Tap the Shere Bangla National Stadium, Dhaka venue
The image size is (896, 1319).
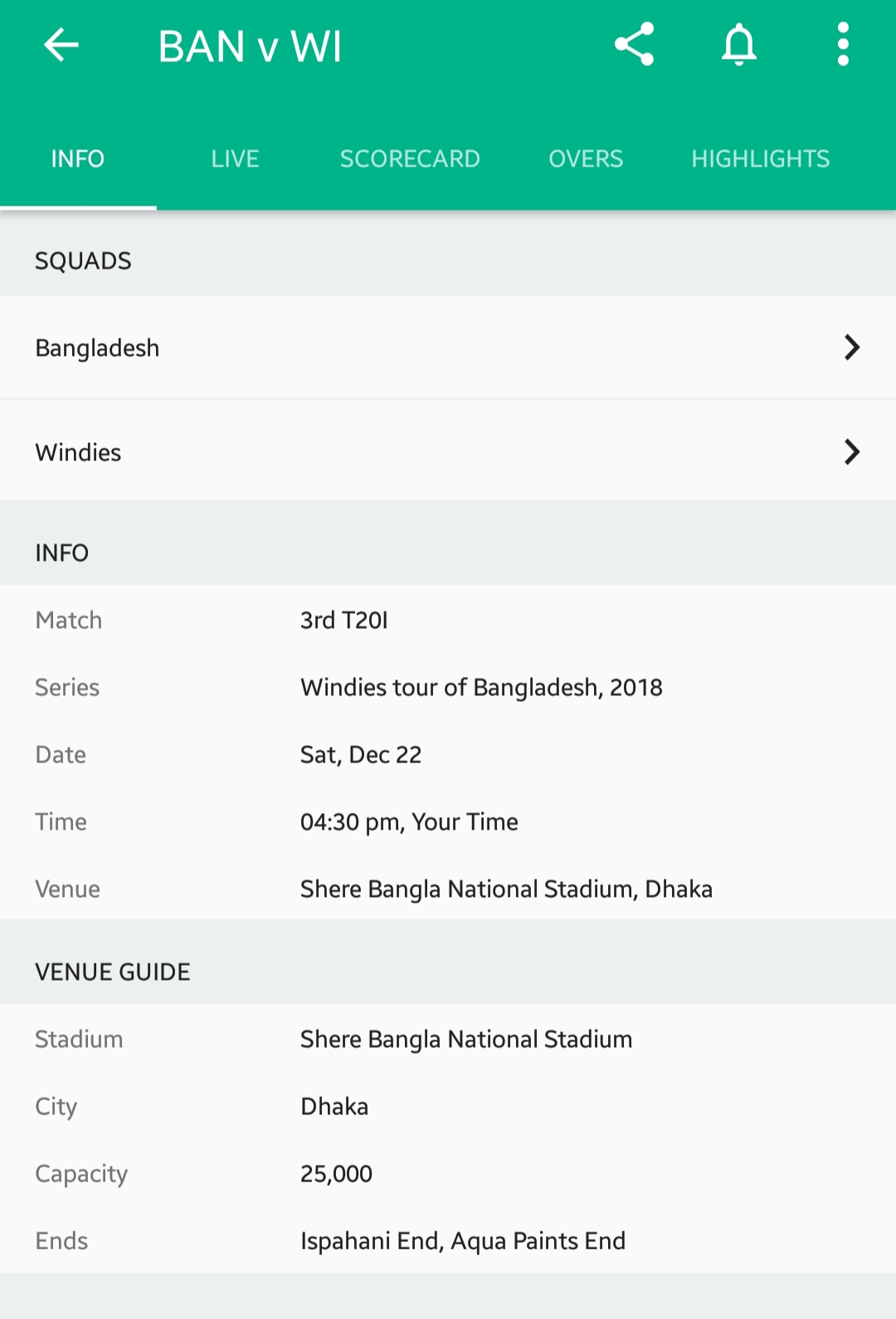pyautogui.click(x=506, y=889)
